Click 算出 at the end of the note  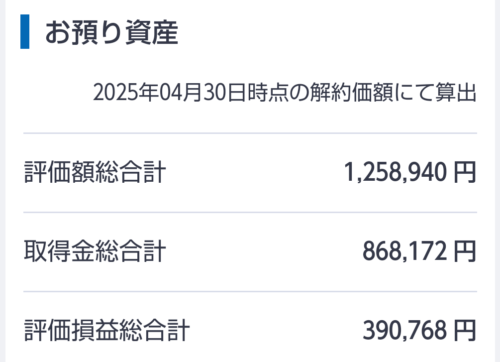tap(456, 92)
